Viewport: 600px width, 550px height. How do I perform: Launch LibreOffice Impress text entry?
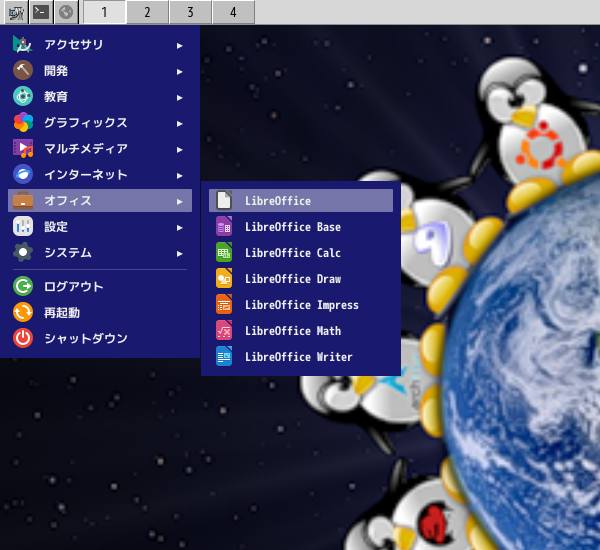click(302, 305)
